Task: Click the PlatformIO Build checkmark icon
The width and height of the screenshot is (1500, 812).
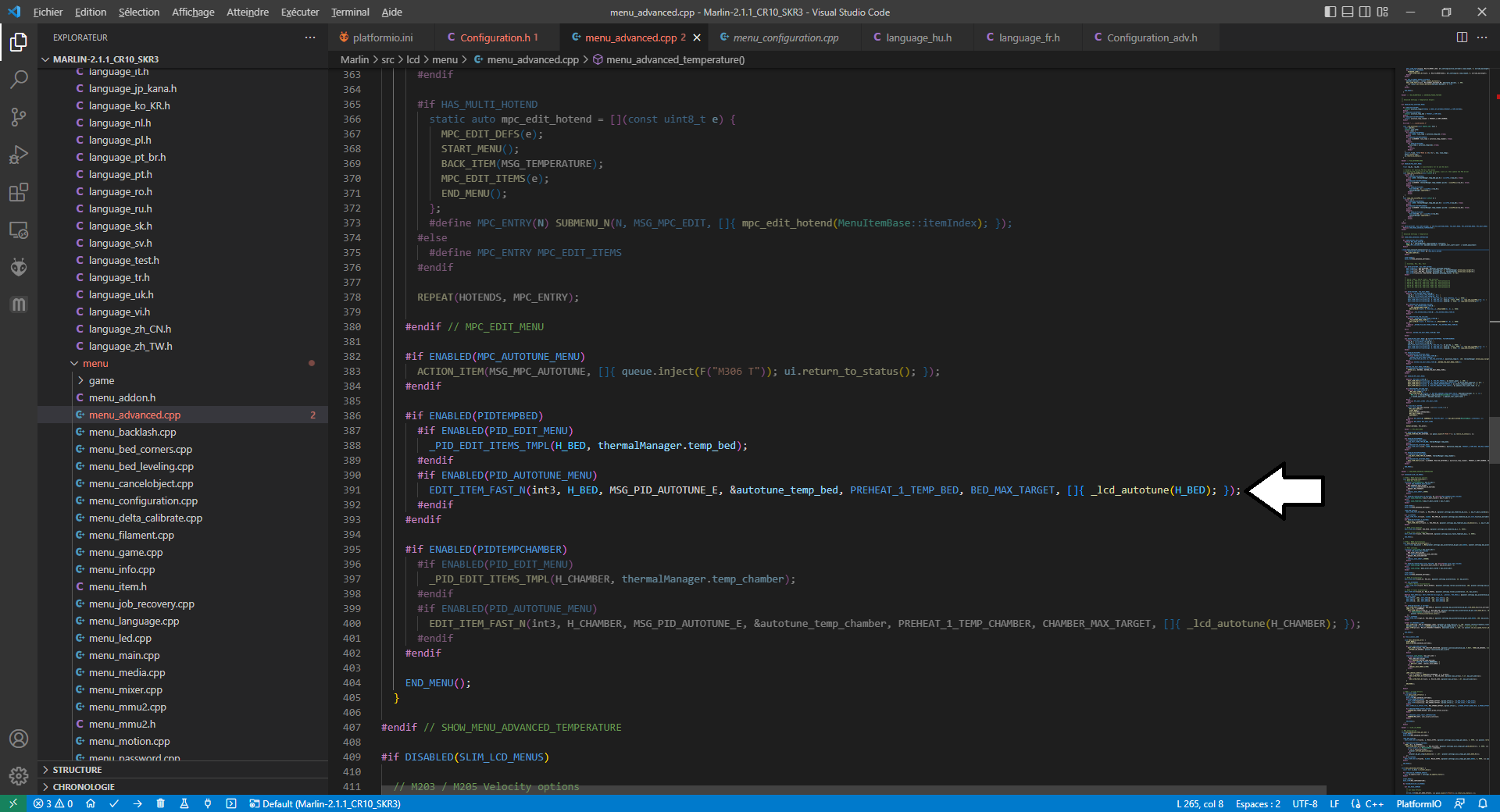Action: tap(114, 803)
